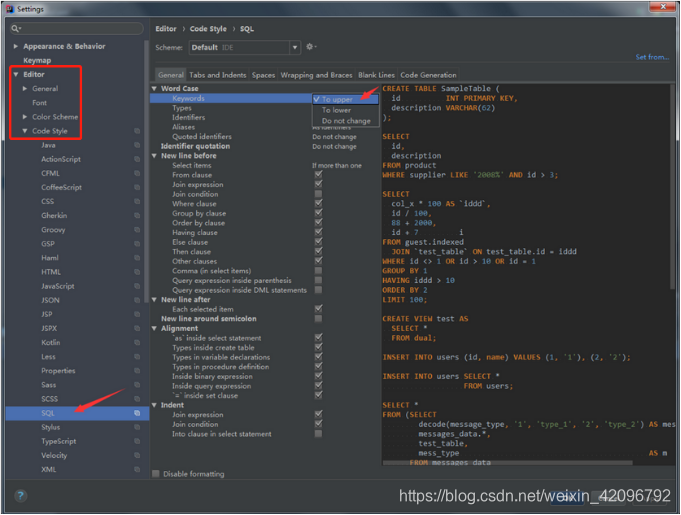The image size is (681, 515).
Task: Expand the Color Scheme tree node
Action: point(25,117)
